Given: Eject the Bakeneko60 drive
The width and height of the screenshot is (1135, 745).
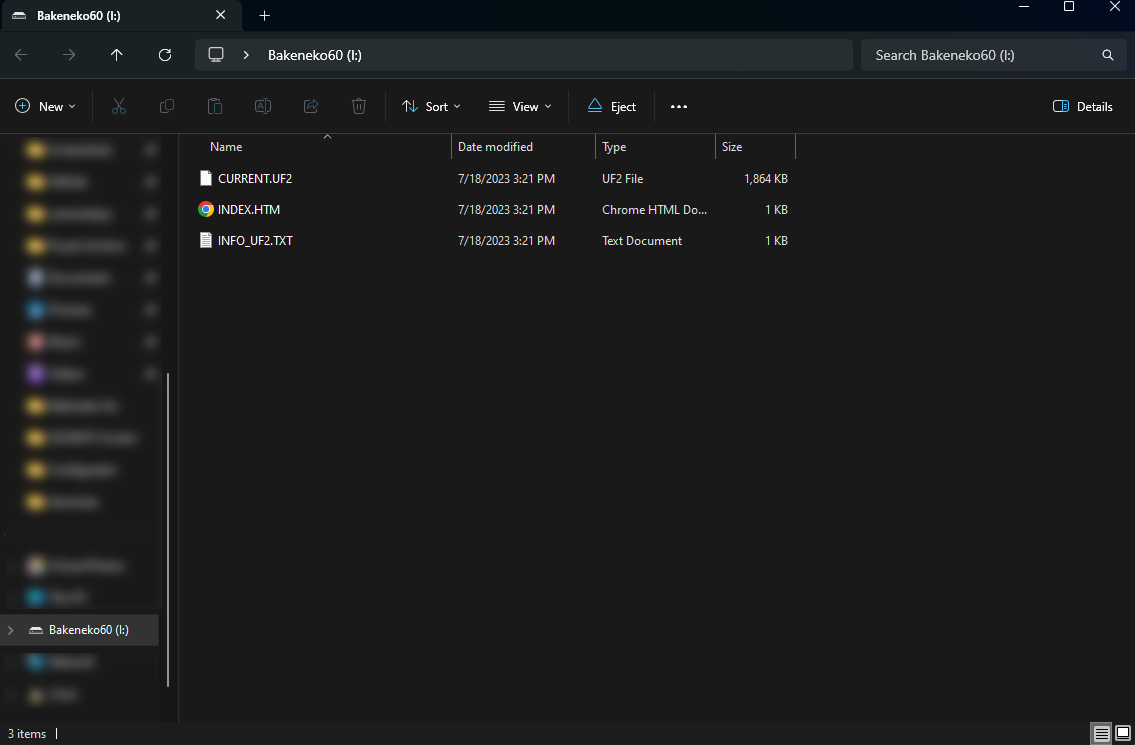Looking at the screenshot, I should point(611,106).
